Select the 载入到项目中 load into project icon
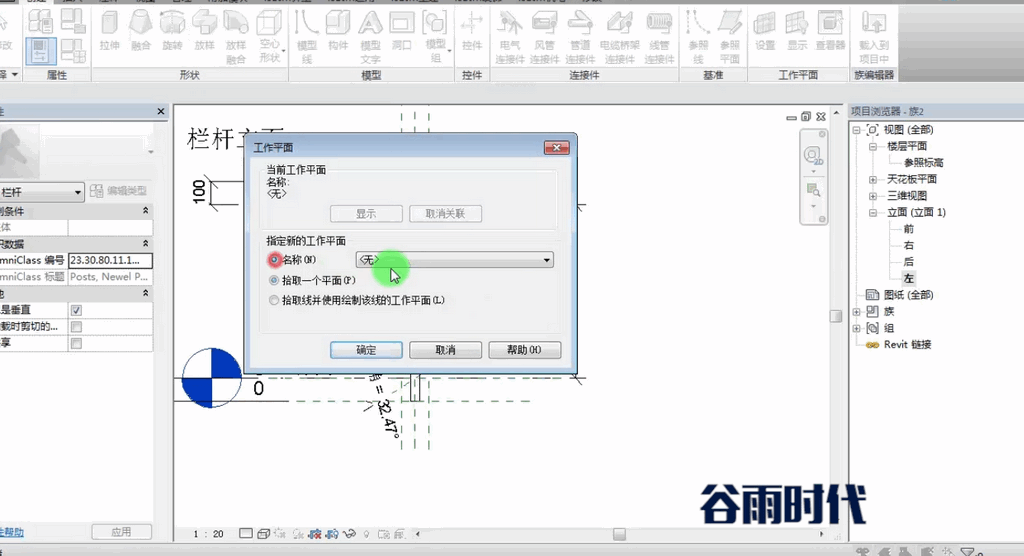Image resolution: width=1024 pixels, height=556 pixels. 874,36
